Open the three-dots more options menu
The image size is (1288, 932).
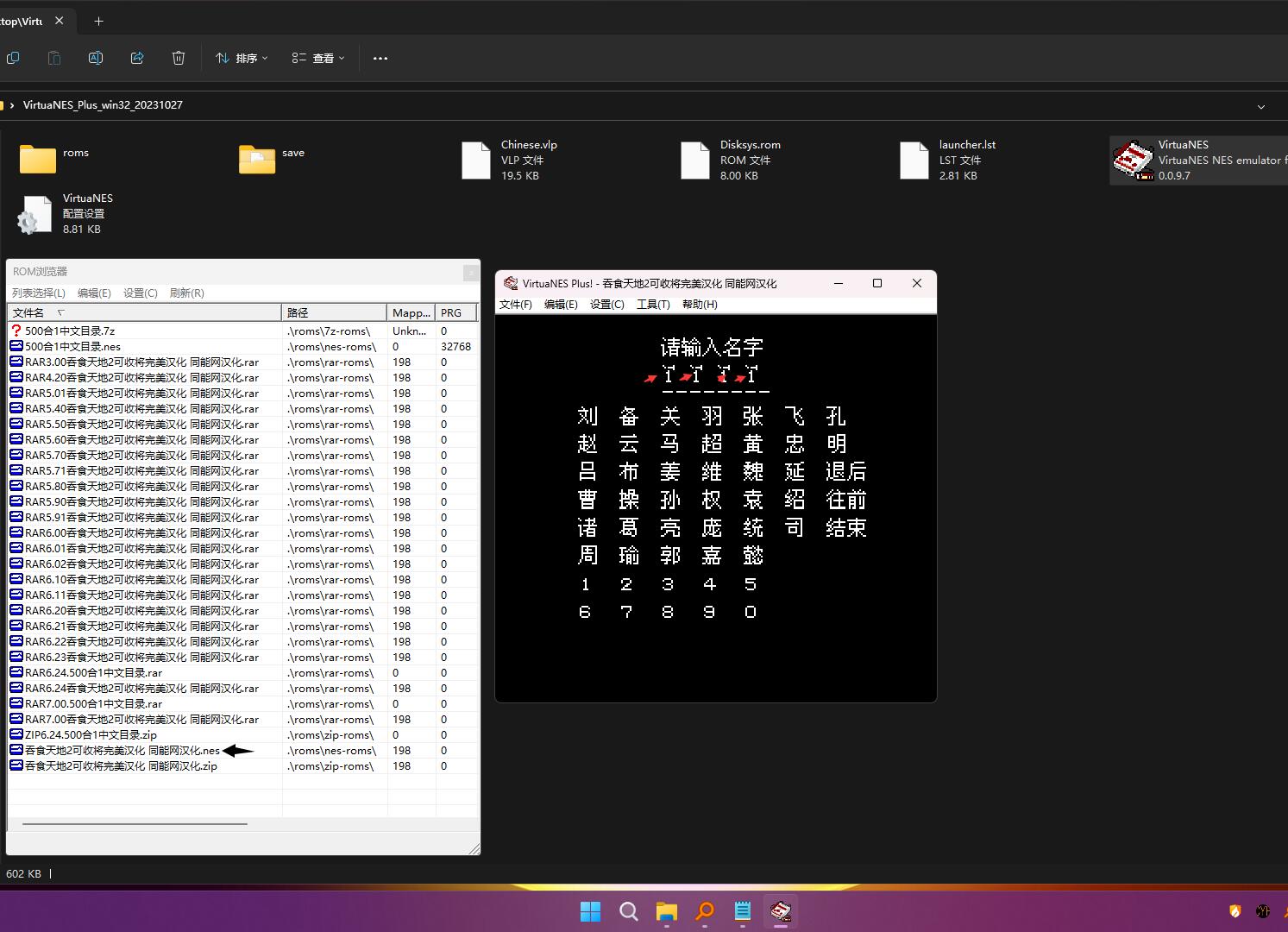click(380, 58)
